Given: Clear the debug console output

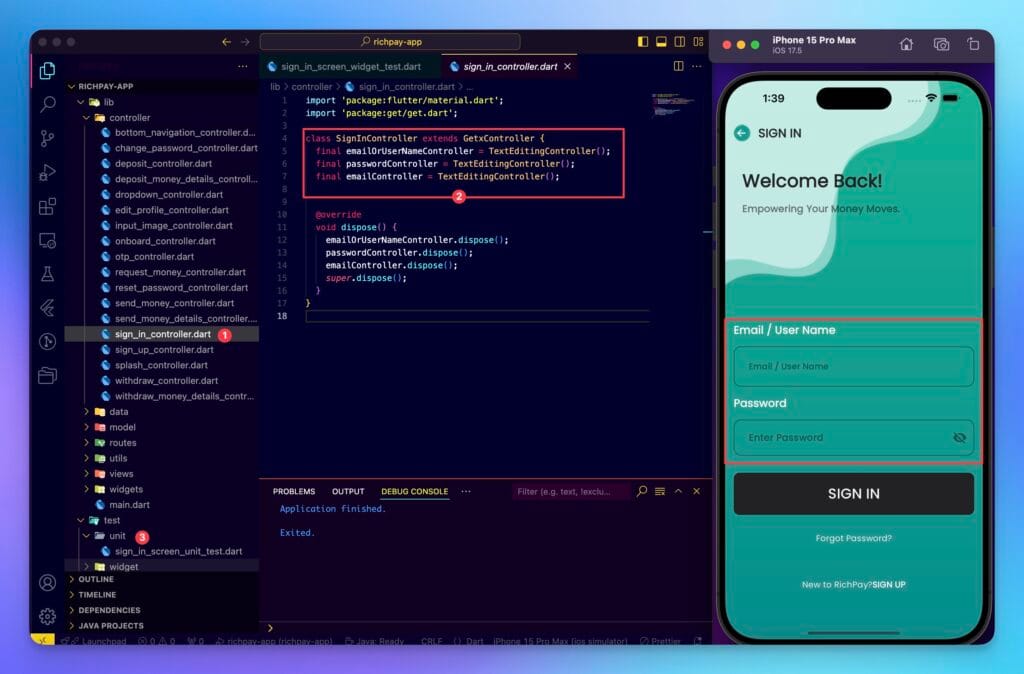Looking at the screenshot, I should (x=660, y=491).
